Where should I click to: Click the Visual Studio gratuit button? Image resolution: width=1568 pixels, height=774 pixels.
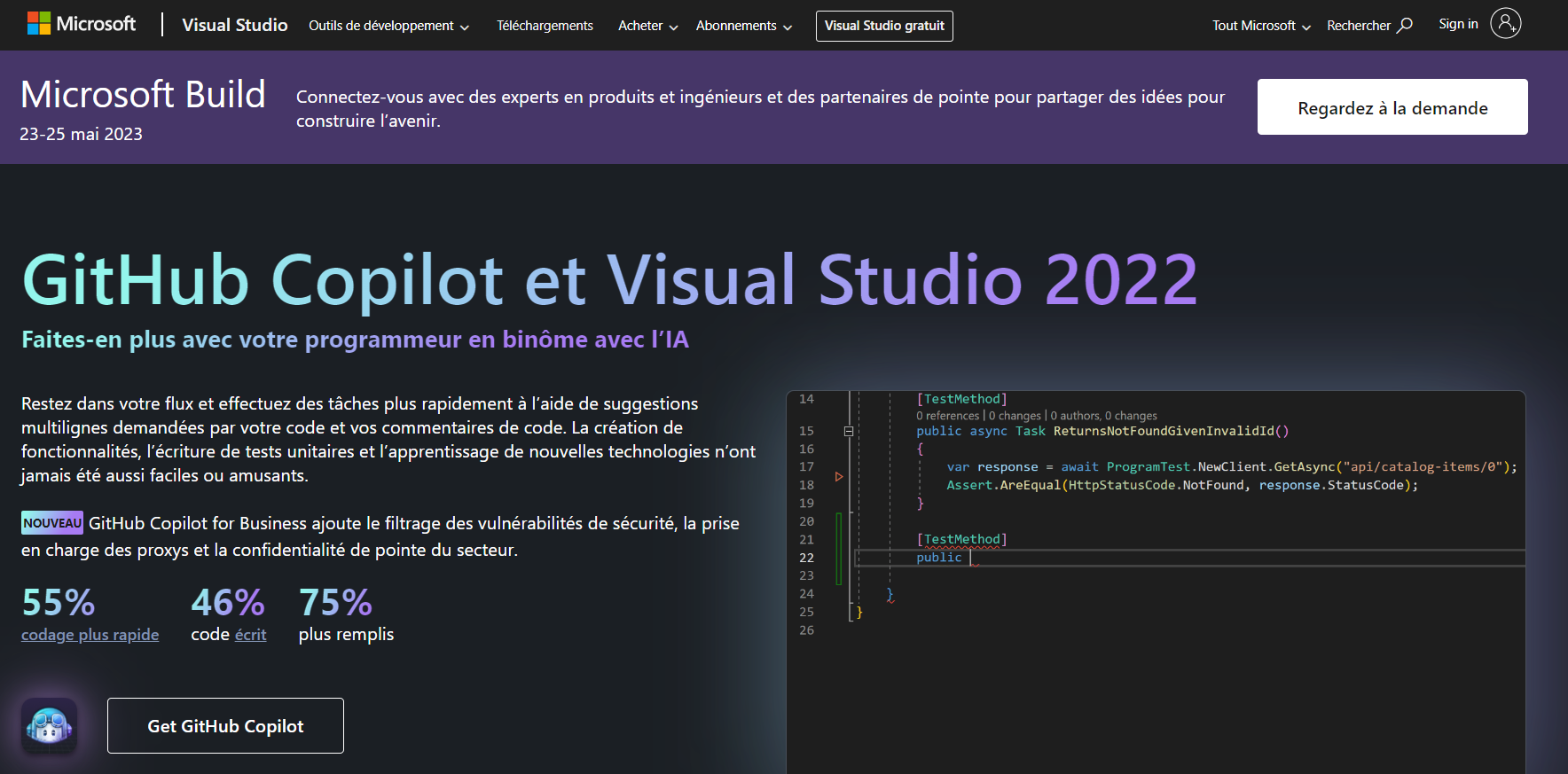884,26
